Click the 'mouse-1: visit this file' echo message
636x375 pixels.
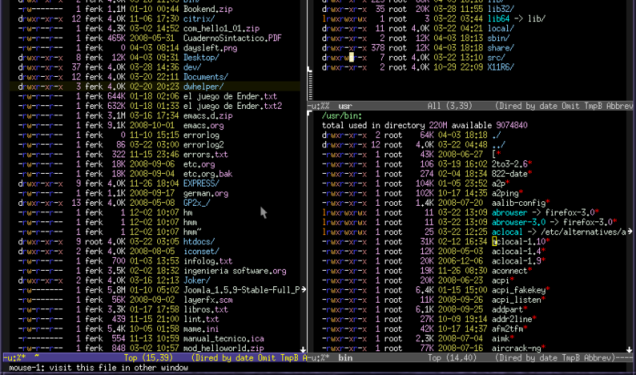(99, 368)
